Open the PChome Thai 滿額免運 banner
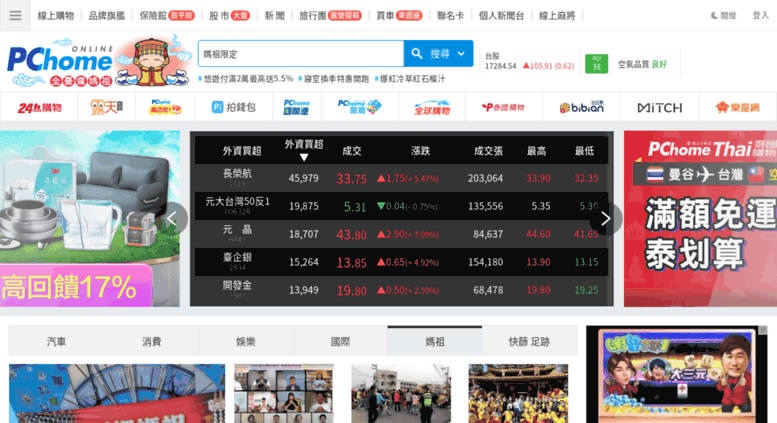This screenshot has width=777, height=423. tap(700, 218)
